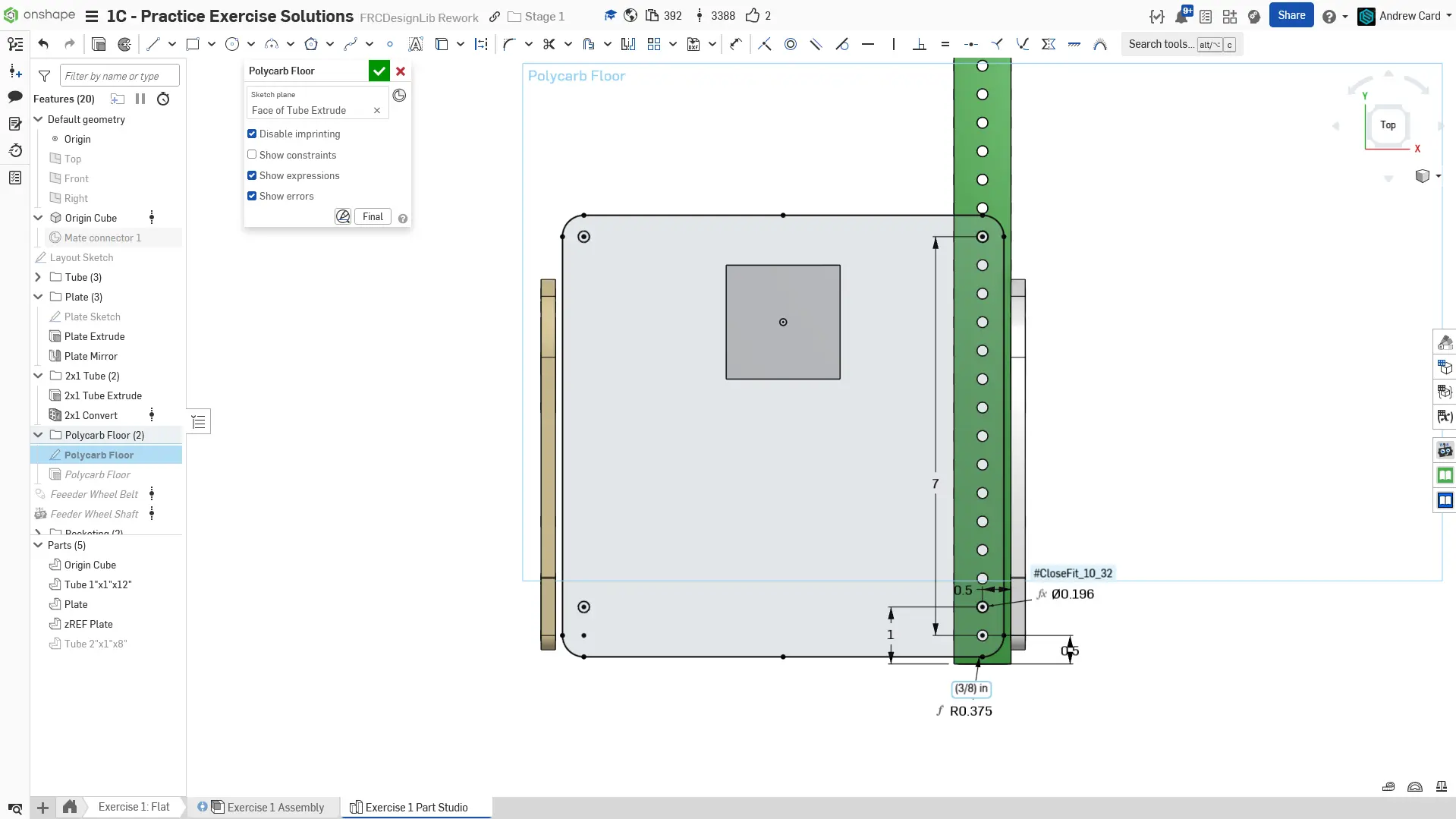
Task: Expand the Tube (3) folder
Action: click(38, 277)
